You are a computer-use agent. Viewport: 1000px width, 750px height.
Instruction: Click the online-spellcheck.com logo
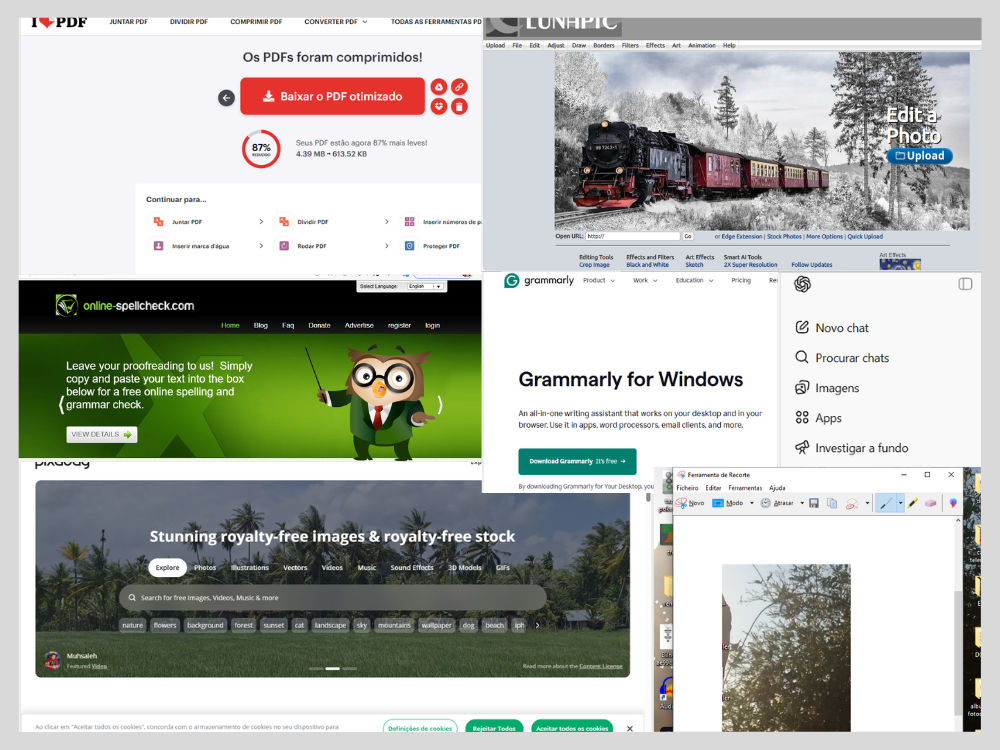tap(125, 305)
